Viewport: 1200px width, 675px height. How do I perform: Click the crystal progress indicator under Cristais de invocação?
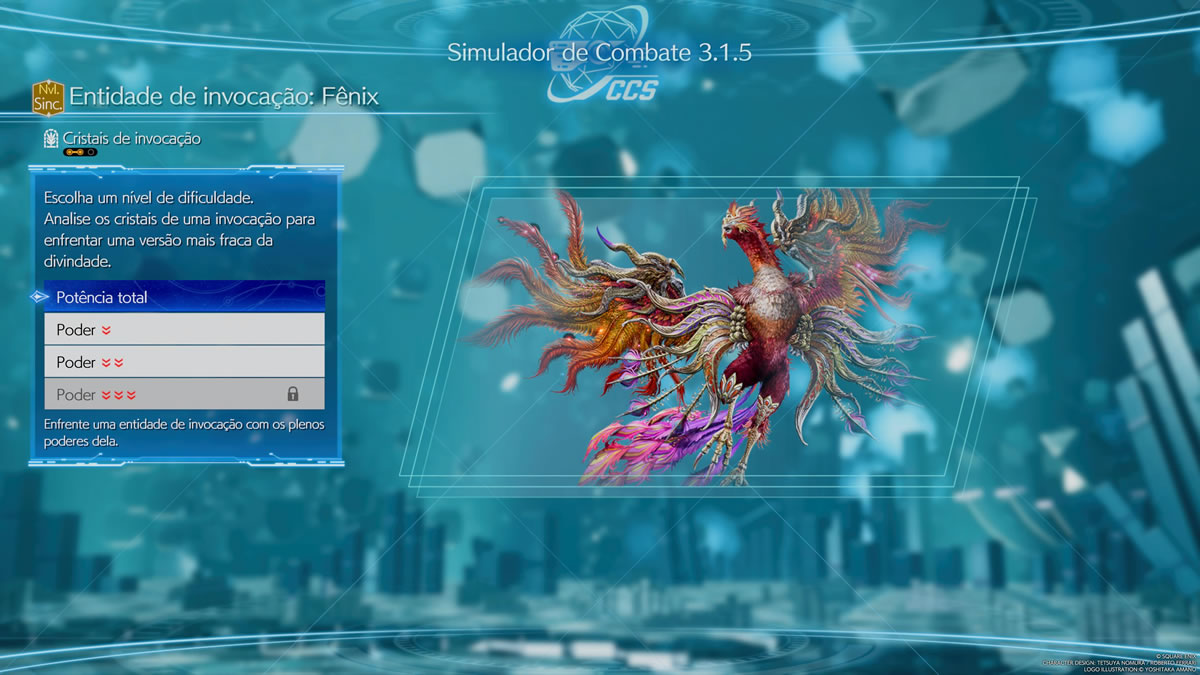pyautogui.click(x=80, y=153)
